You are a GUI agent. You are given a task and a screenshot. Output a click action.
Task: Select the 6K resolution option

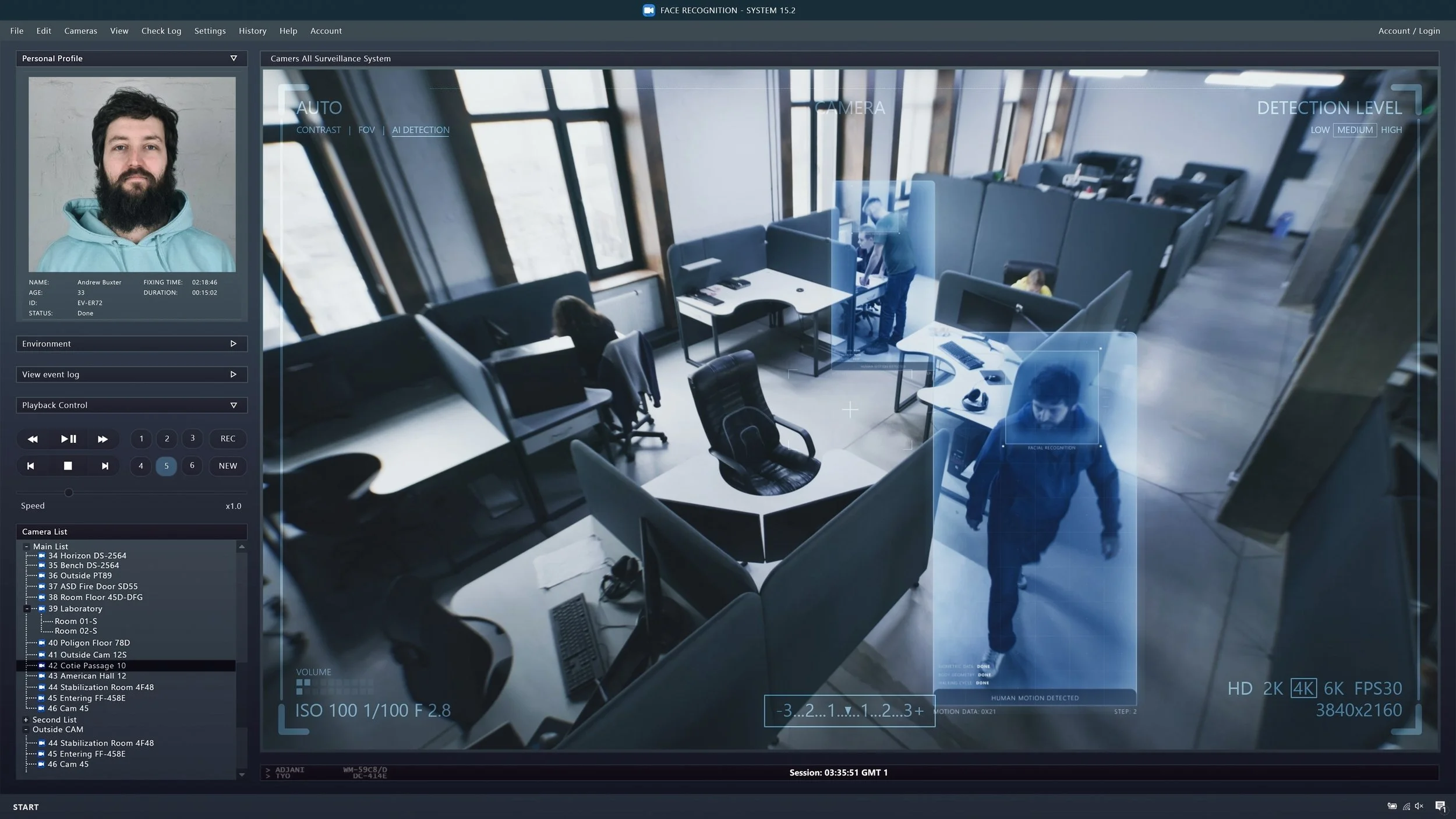1333,689
